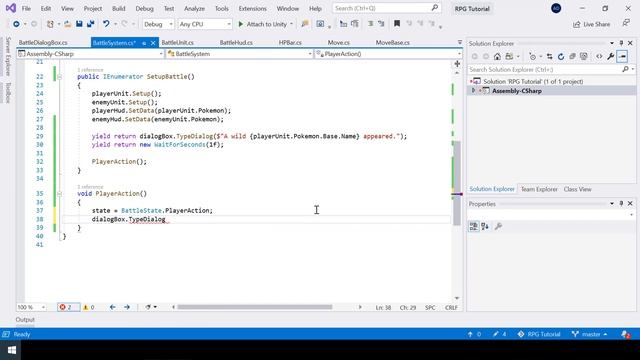Open the Output panel tab
The width and height of the screenshot is (640, 360).
click(25, 320)
